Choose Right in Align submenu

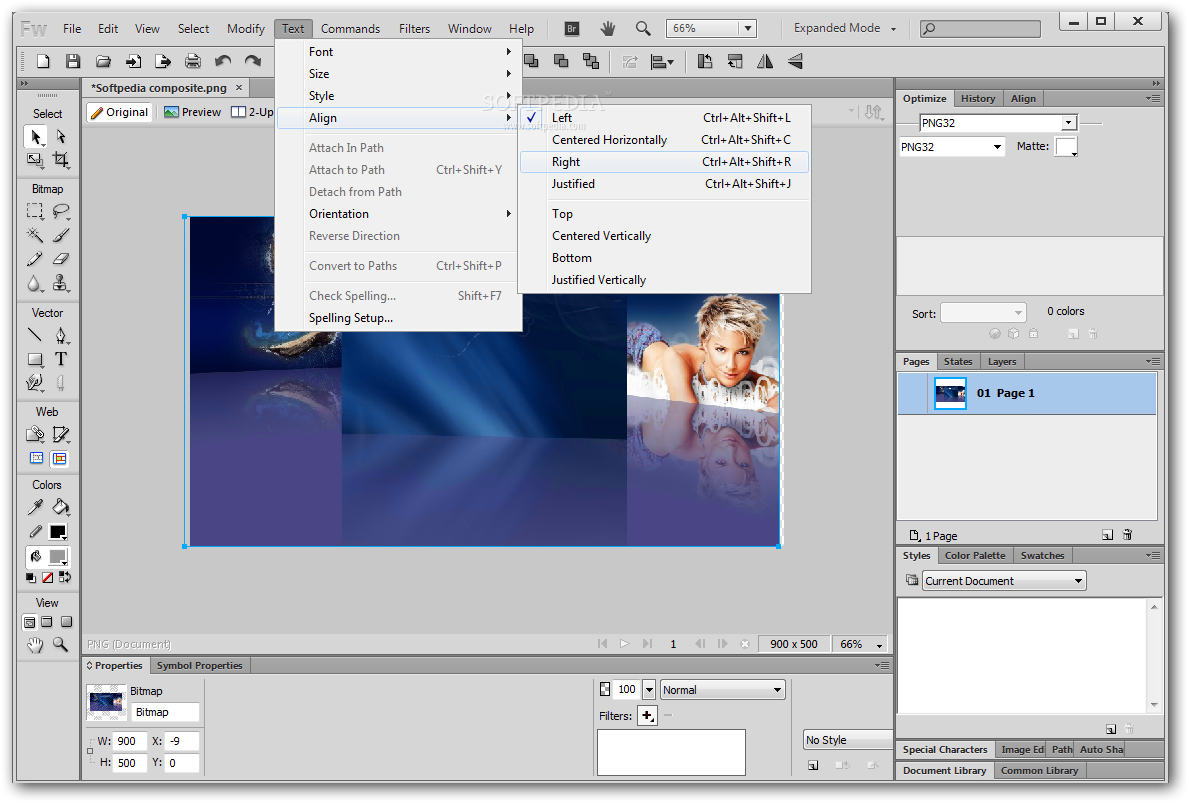tap(664, 162)
